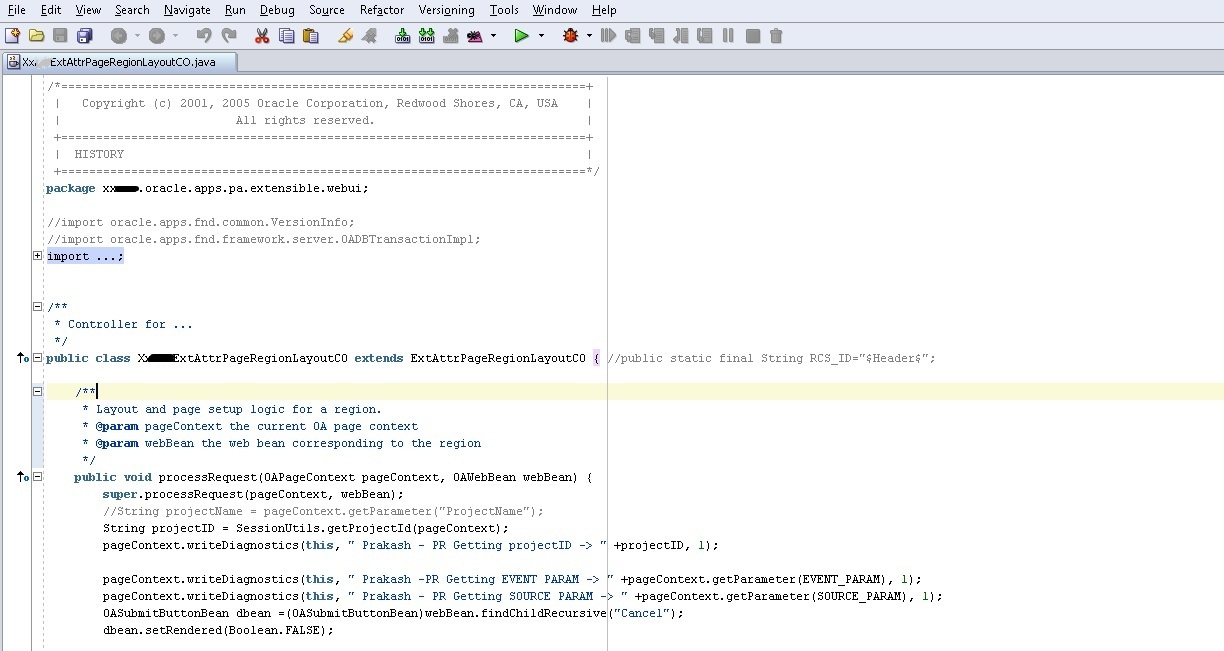The width and height of the screenshot is (1224, 651).
Task: Copy selection with the Copy icon
Action: (287, 36)
